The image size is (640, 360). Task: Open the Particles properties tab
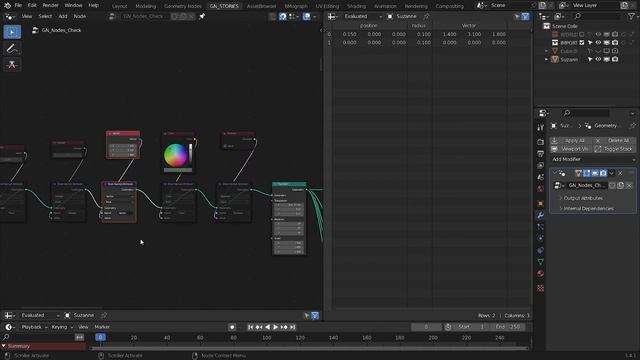point(540,227)
